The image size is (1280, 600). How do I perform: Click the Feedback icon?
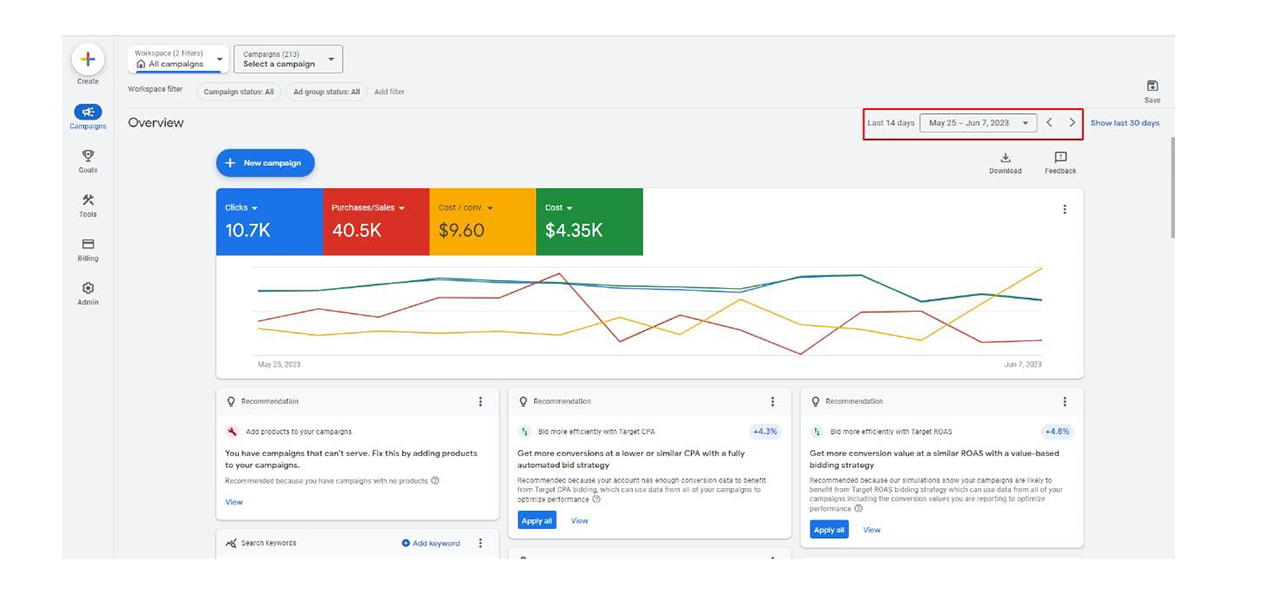click(x=1060, y=158)
